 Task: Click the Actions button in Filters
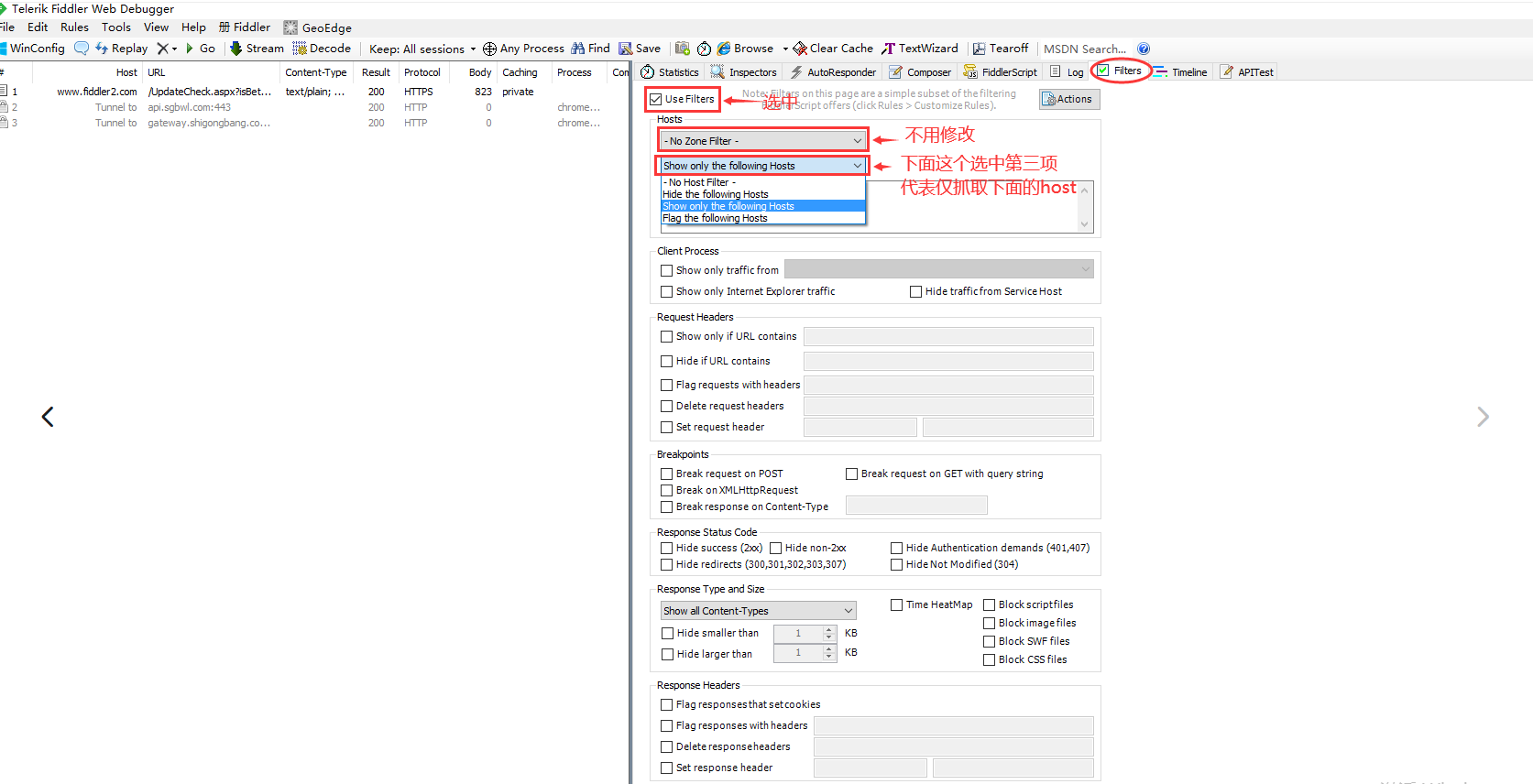[1069, 99]
